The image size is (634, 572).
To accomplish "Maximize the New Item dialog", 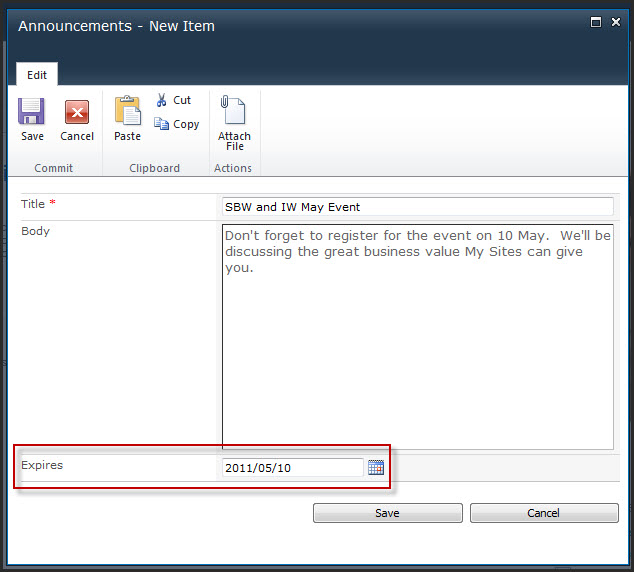I will click(596, 21).
